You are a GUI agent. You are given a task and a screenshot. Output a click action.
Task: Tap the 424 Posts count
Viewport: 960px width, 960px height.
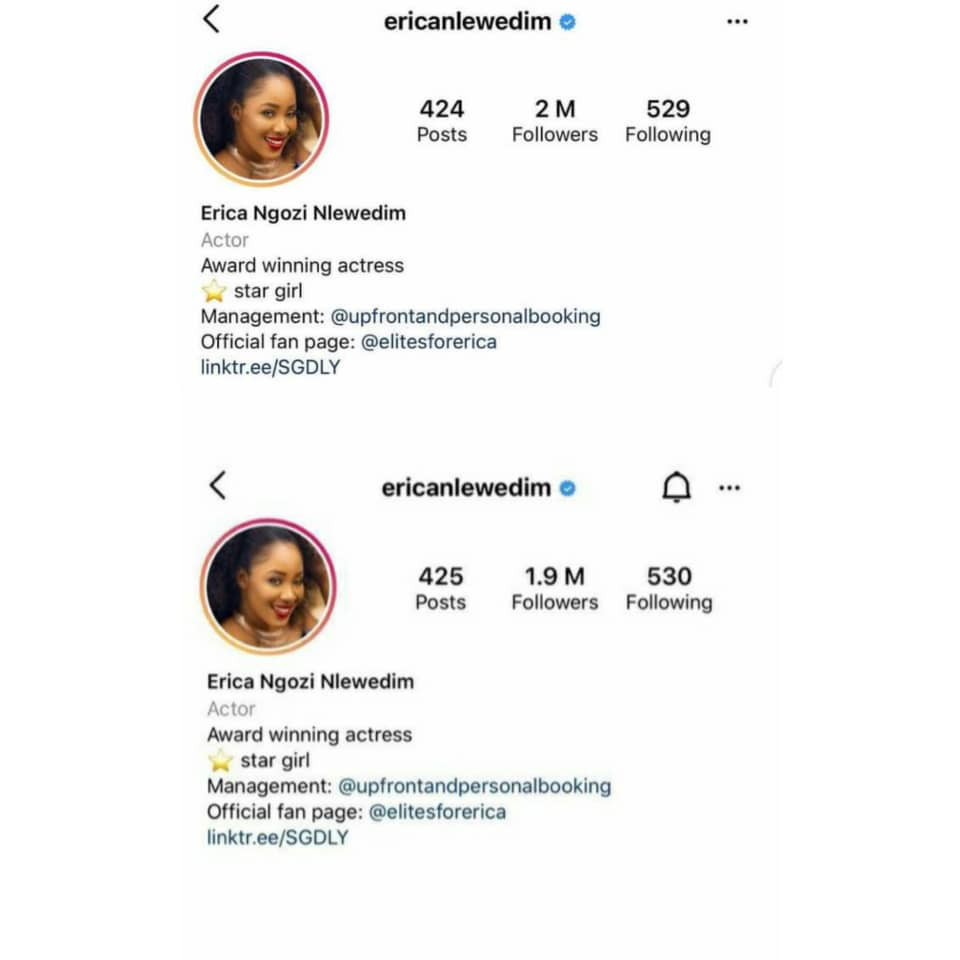[441, 121]
